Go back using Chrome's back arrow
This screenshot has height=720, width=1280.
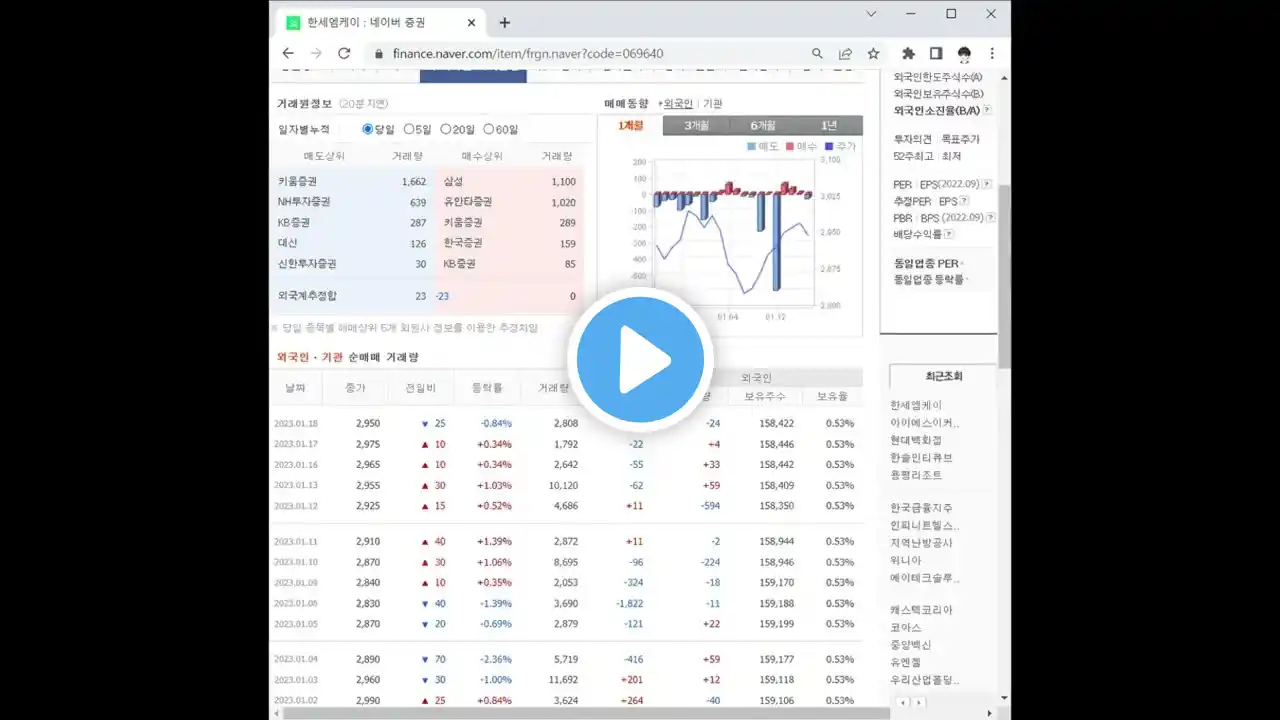point(288,53)
